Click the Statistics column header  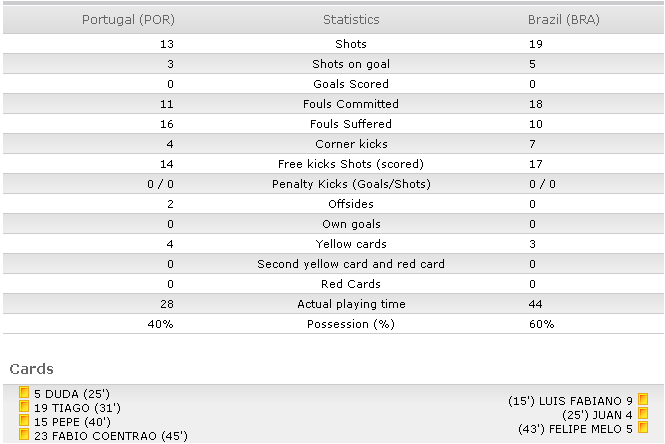tap(351, 20)
